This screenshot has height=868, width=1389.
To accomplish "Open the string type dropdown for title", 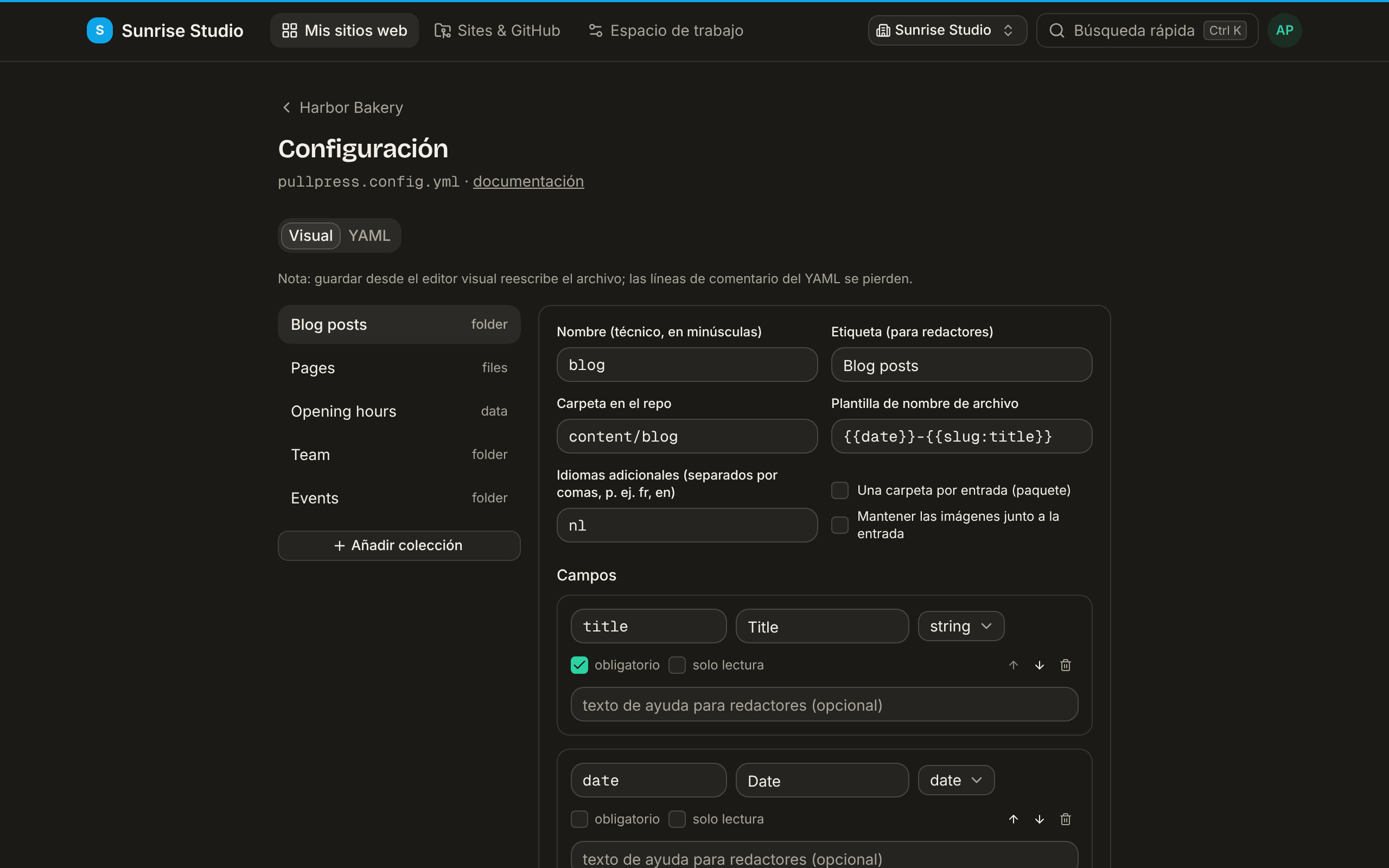I will (x=961, y=626).
